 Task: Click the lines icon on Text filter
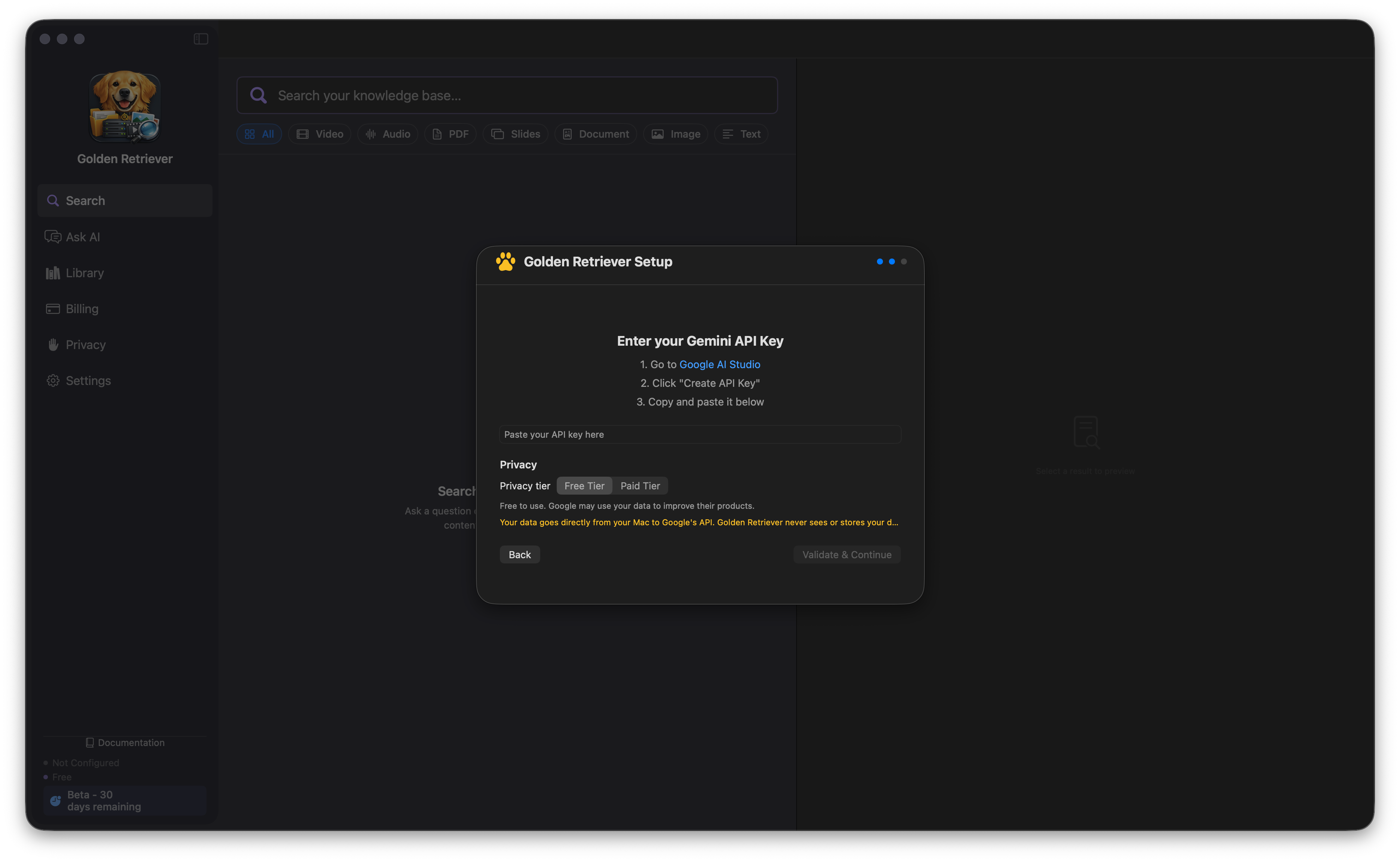click(x=728, y=134)
